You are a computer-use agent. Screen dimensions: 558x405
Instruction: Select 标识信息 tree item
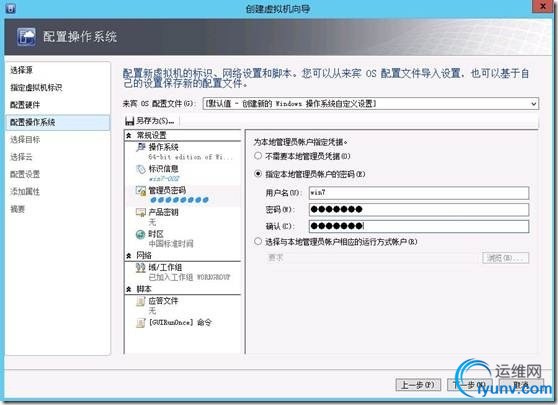[183, 173]
